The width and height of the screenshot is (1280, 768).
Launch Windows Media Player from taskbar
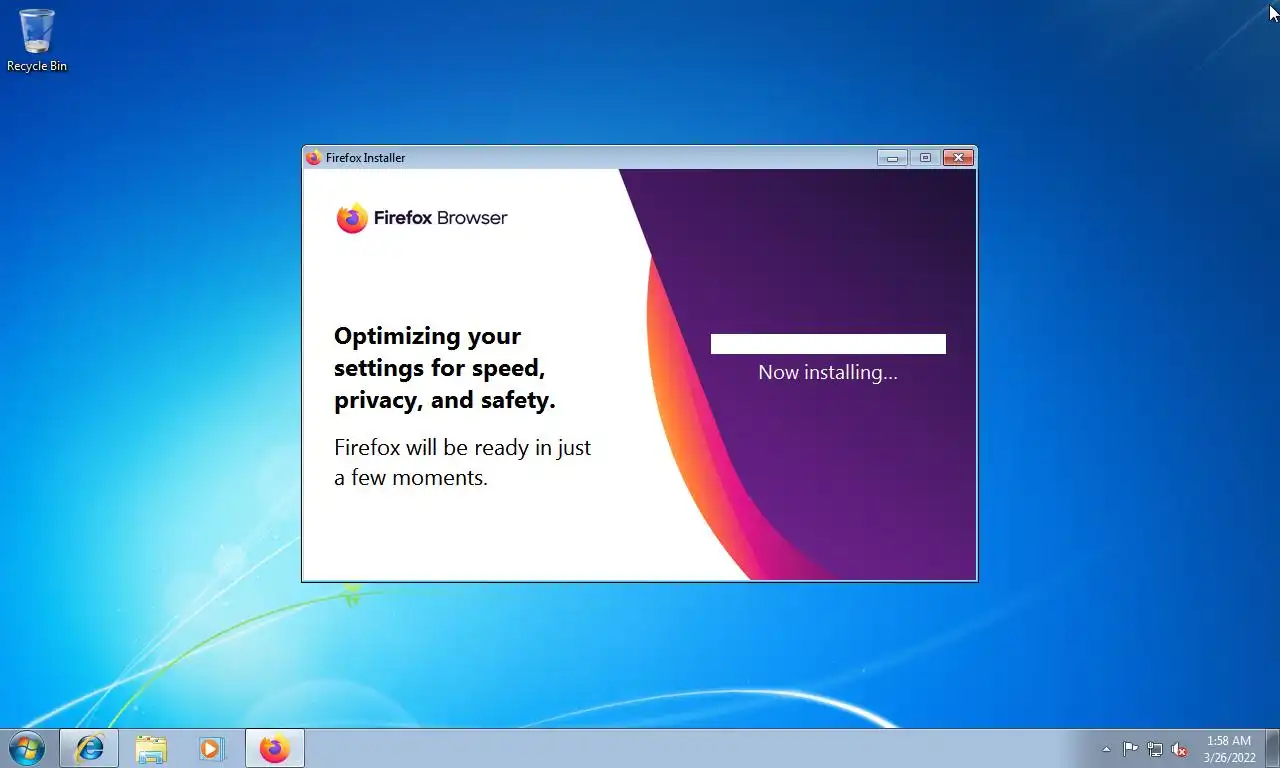tap(211, 748)
